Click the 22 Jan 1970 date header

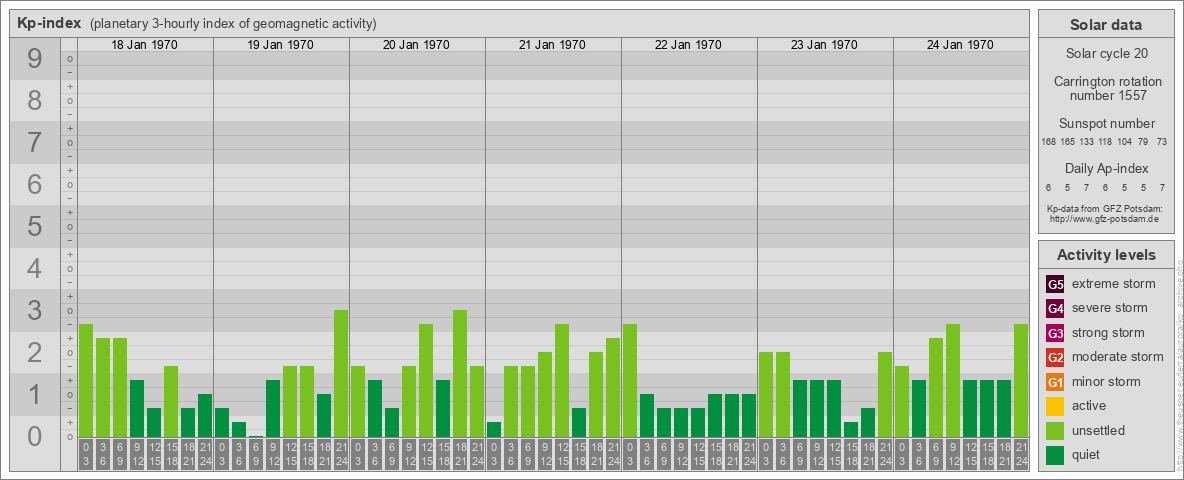coord(689,45)
